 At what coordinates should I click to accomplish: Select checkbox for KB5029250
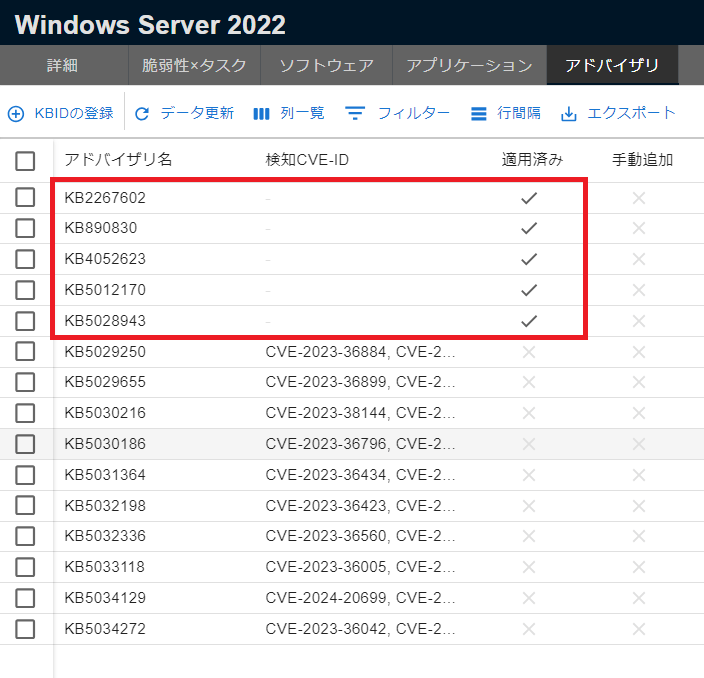(x=25, y=352)
